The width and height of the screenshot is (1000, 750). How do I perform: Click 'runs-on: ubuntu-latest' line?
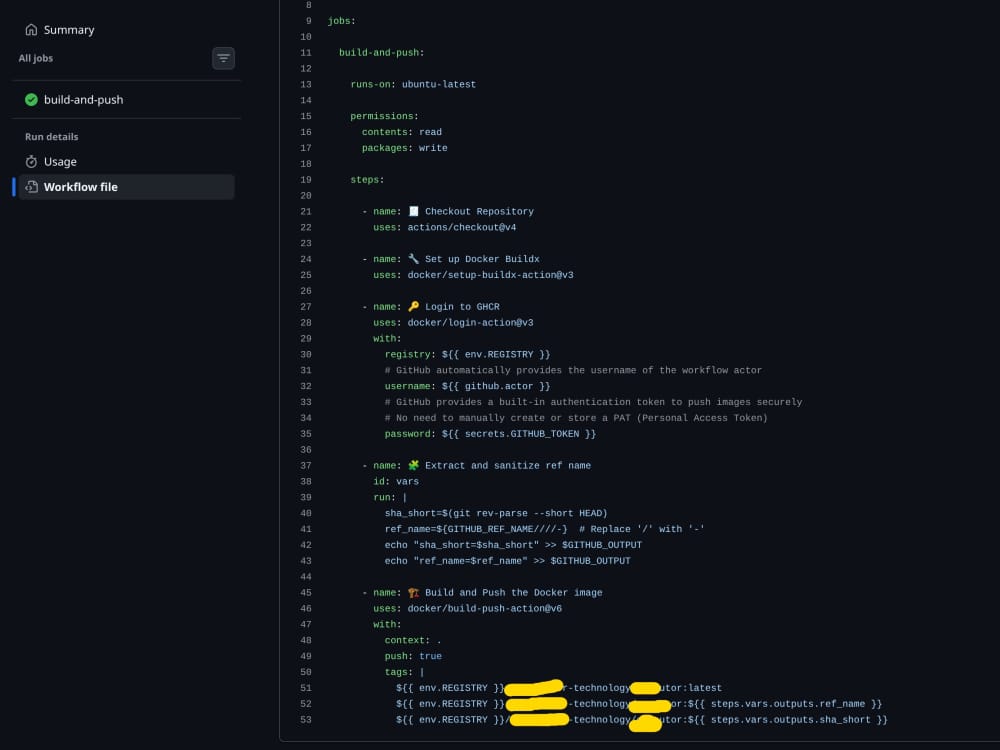(413, 84)
